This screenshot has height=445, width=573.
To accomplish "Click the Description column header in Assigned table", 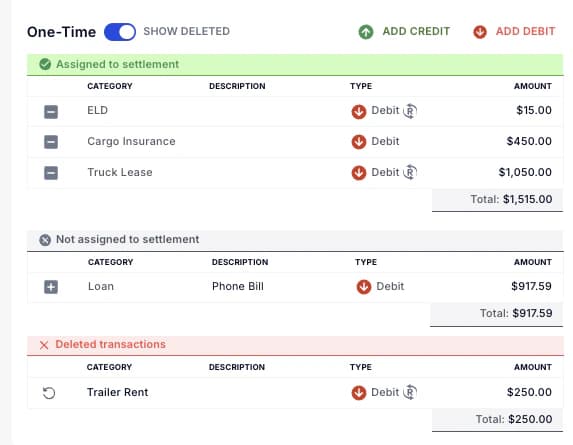I will click(x=237, y=86).
